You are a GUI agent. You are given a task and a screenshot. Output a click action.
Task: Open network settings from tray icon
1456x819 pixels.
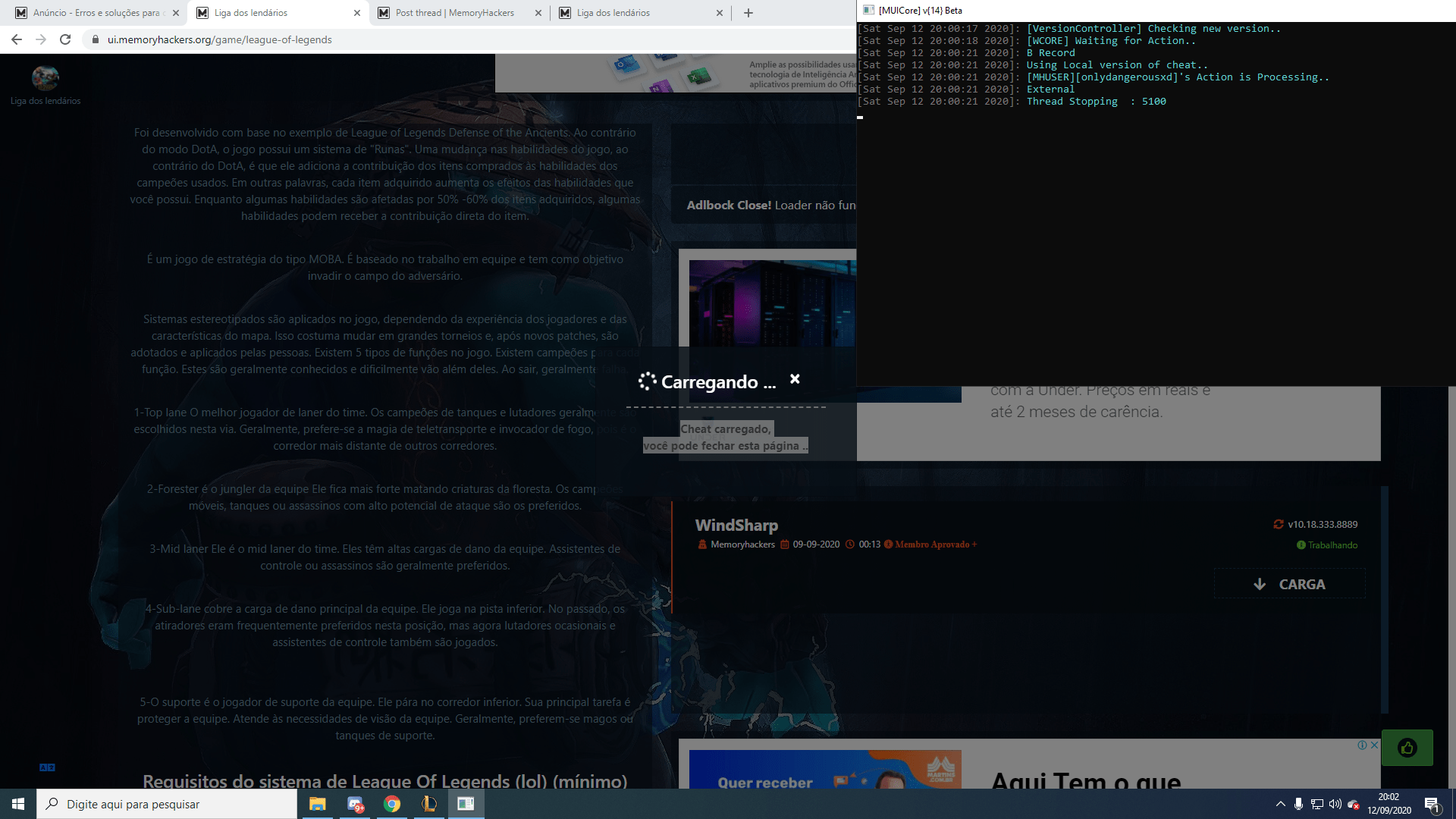pos(1317,804)
